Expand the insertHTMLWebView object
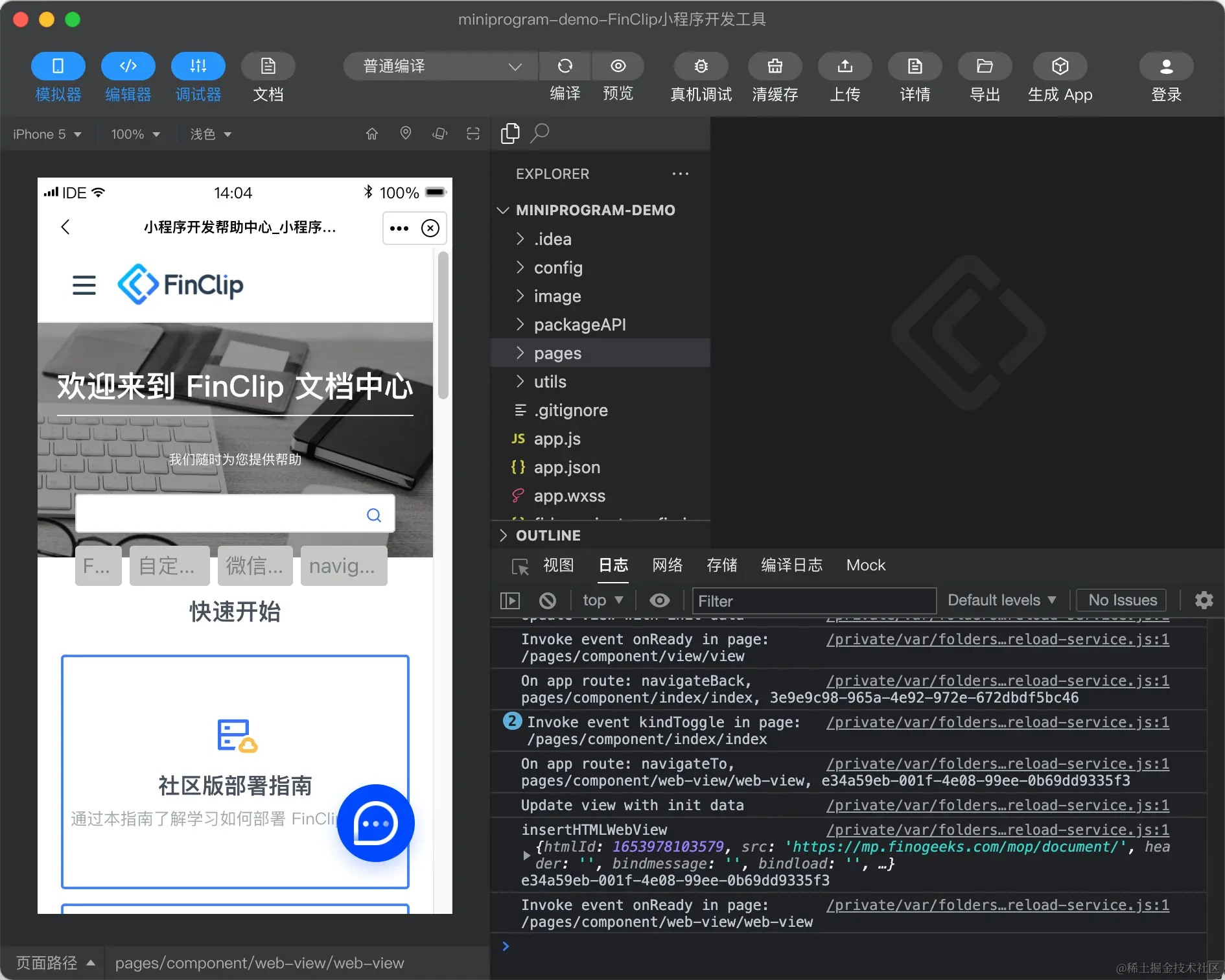Viewport: 1225px width, 980px height. tap(527, 856)
